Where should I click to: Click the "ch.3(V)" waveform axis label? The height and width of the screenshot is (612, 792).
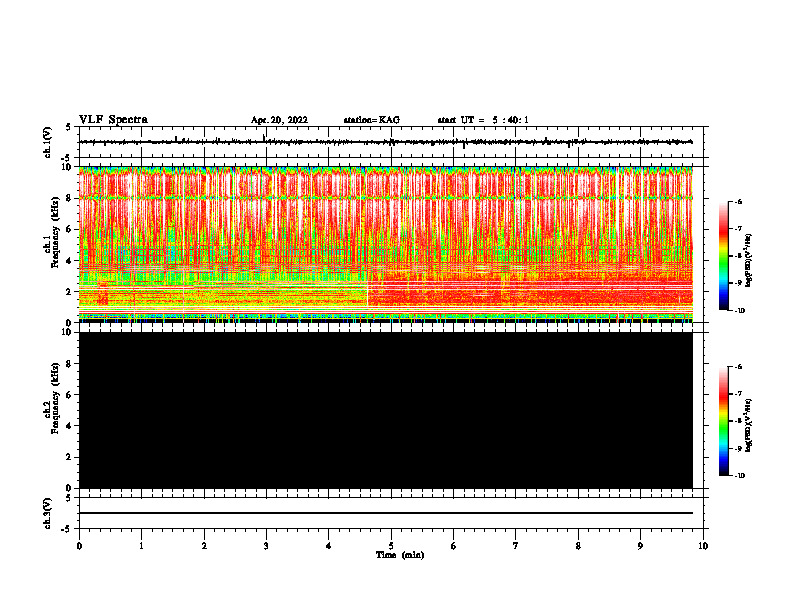coord(48,513)
